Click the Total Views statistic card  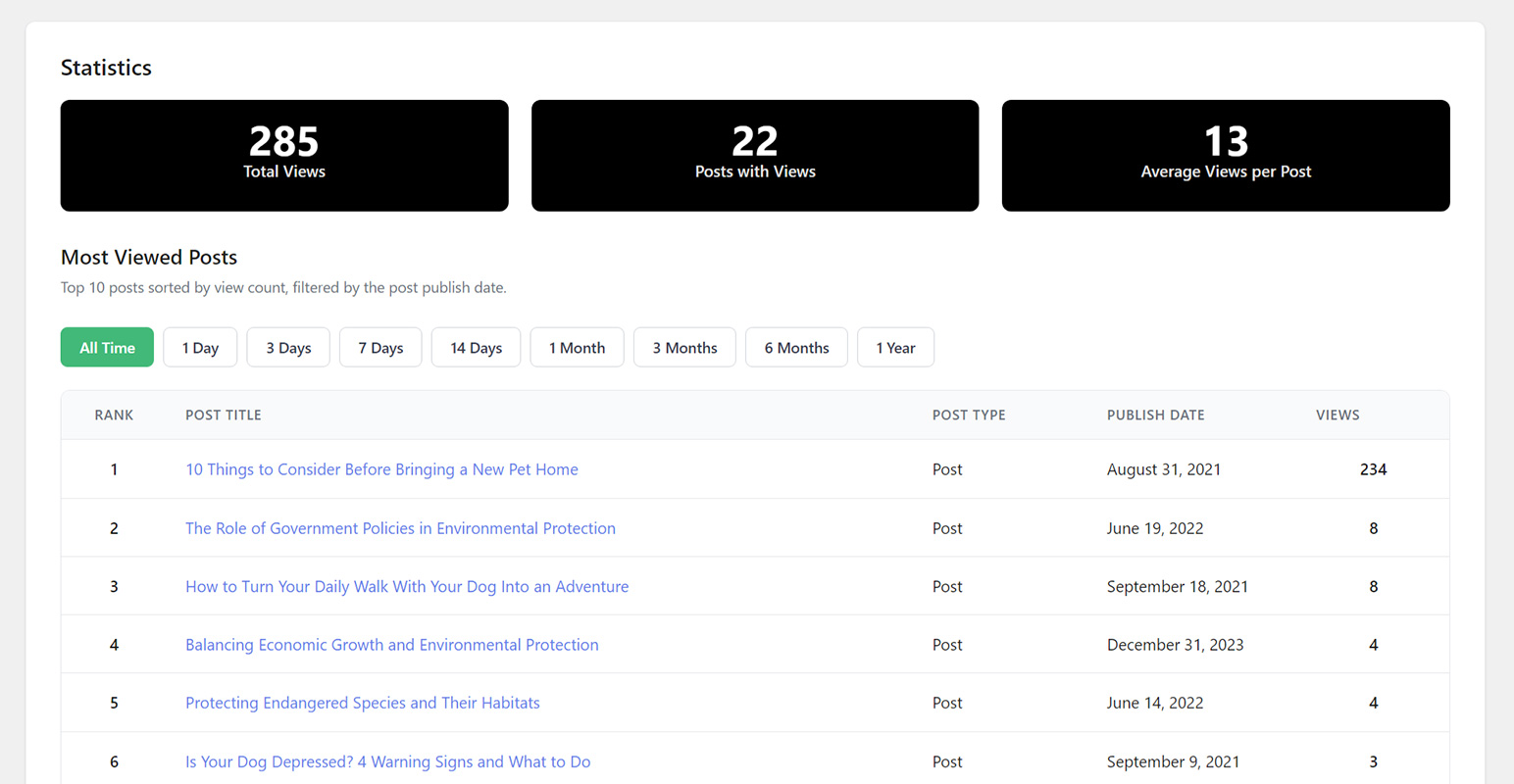click(284, 156)
